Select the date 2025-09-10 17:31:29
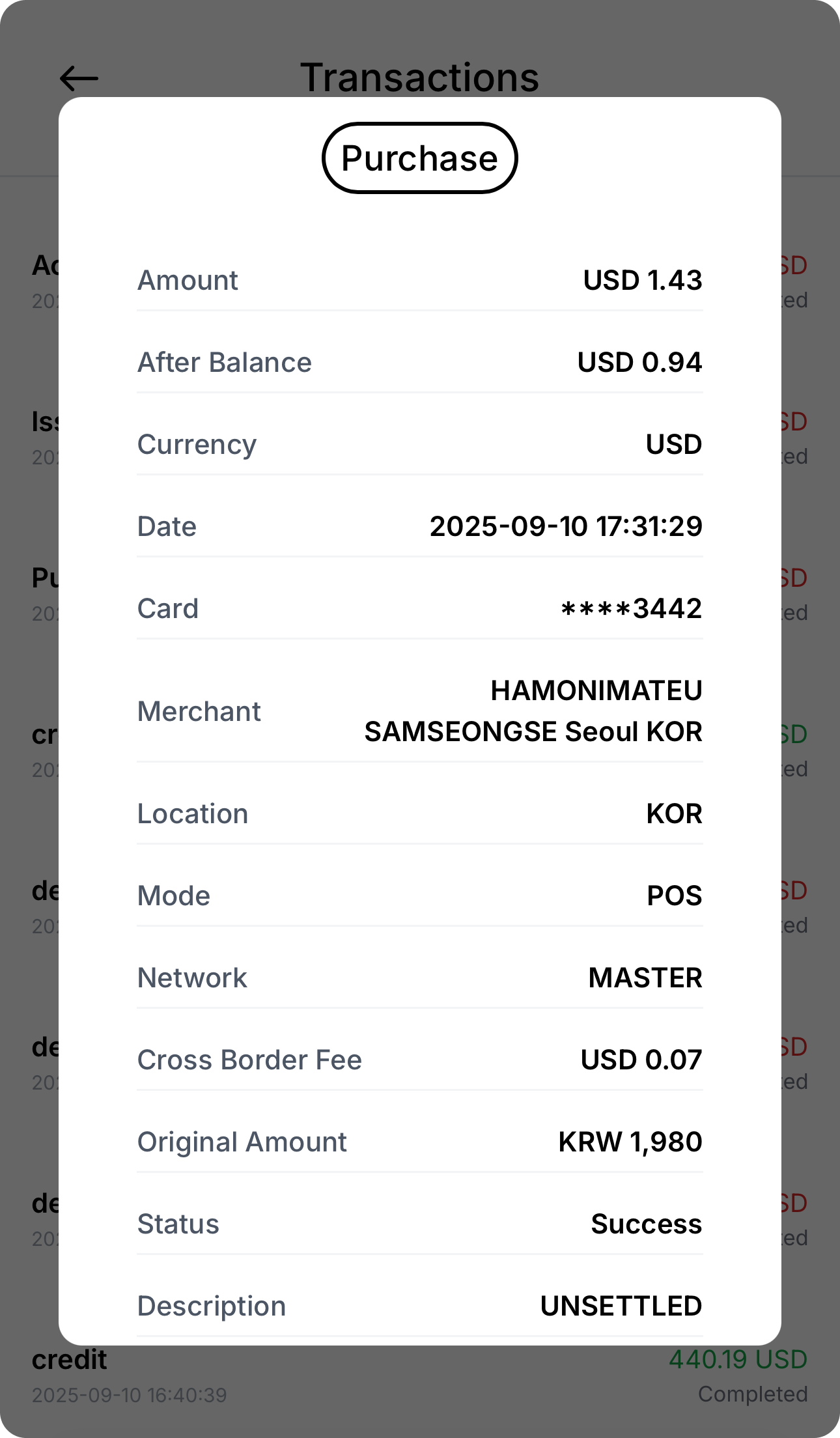 click(566, 527)
